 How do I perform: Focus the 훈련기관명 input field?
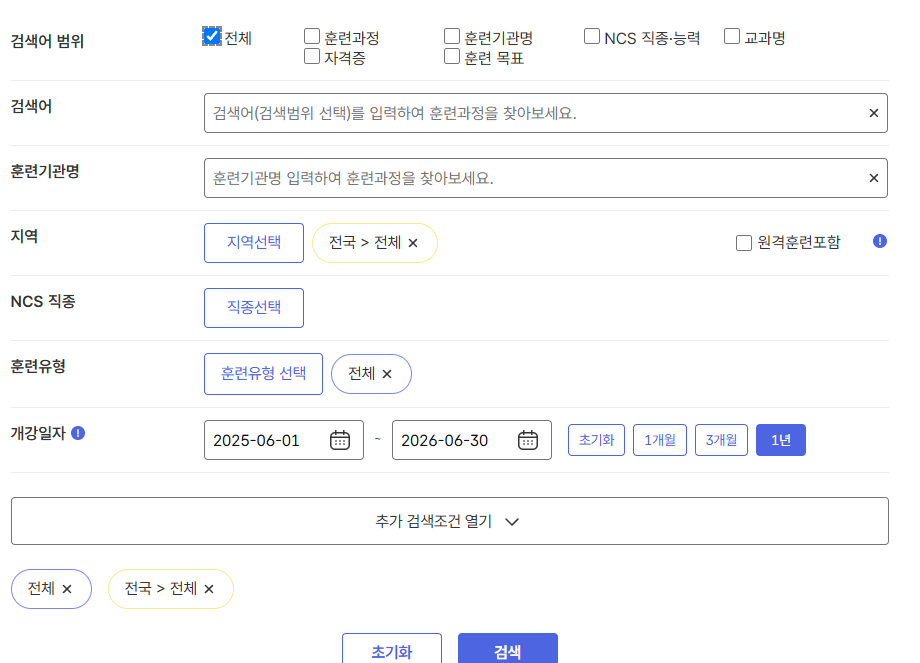tap(546, 178)
